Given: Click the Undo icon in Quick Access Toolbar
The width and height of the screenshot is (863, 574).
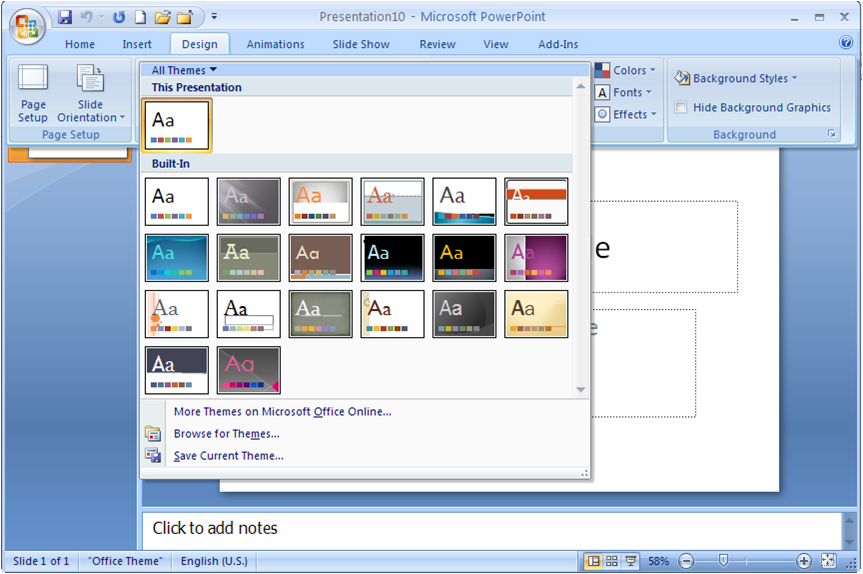Looking at the screenshot, I should (86, 17).
